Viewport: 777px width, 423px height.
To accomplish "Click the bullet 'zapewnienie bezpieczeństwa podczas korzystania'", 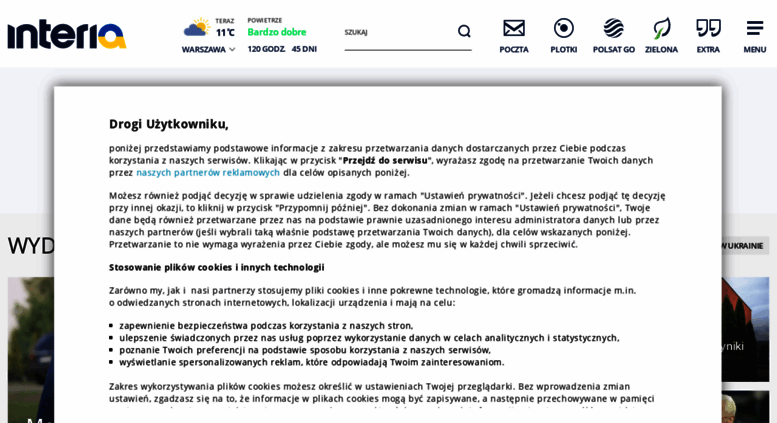I will pyautogui.click(x=266, y=325).
